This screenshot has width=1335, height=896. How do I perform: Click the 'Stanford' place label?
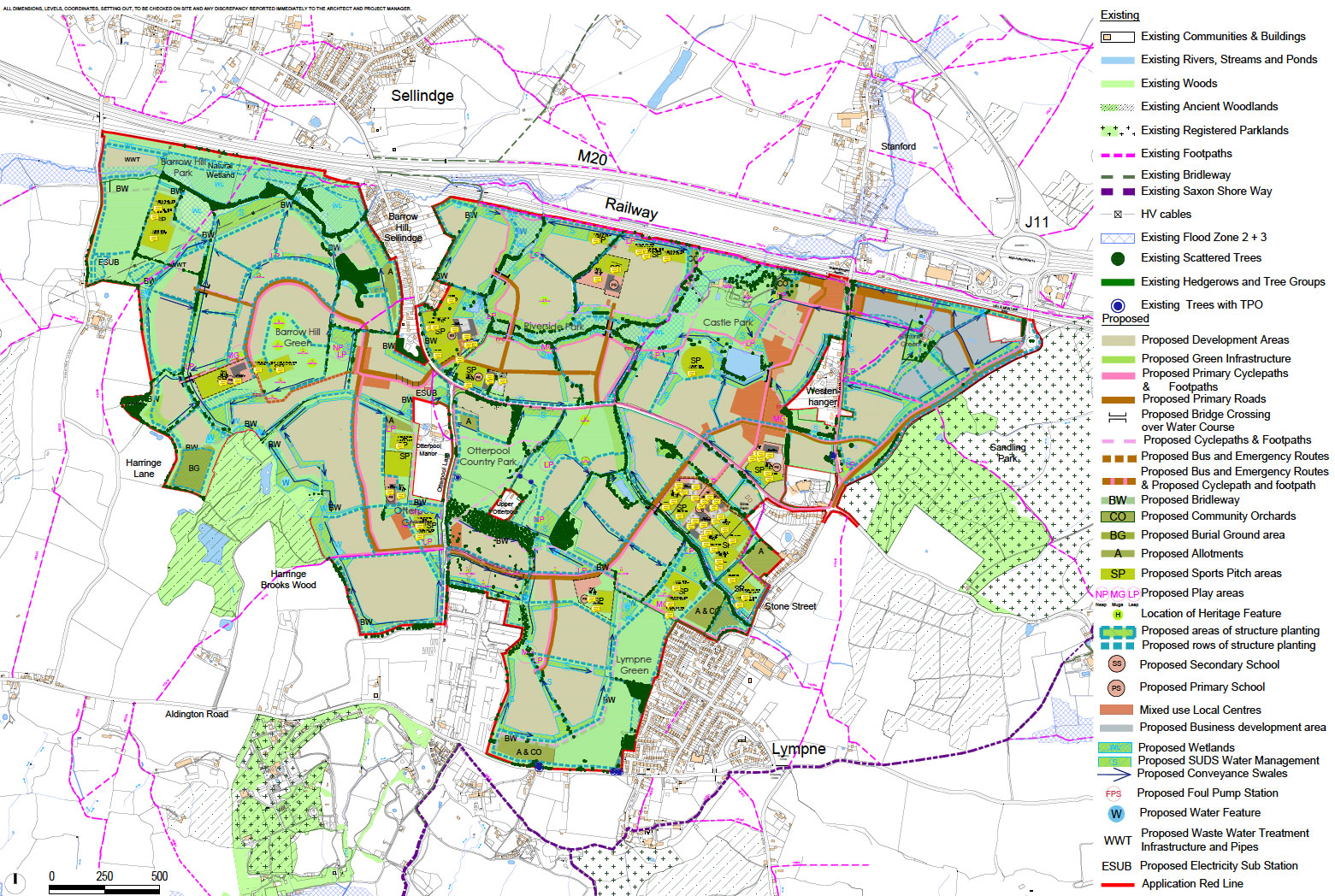(898, 146)
